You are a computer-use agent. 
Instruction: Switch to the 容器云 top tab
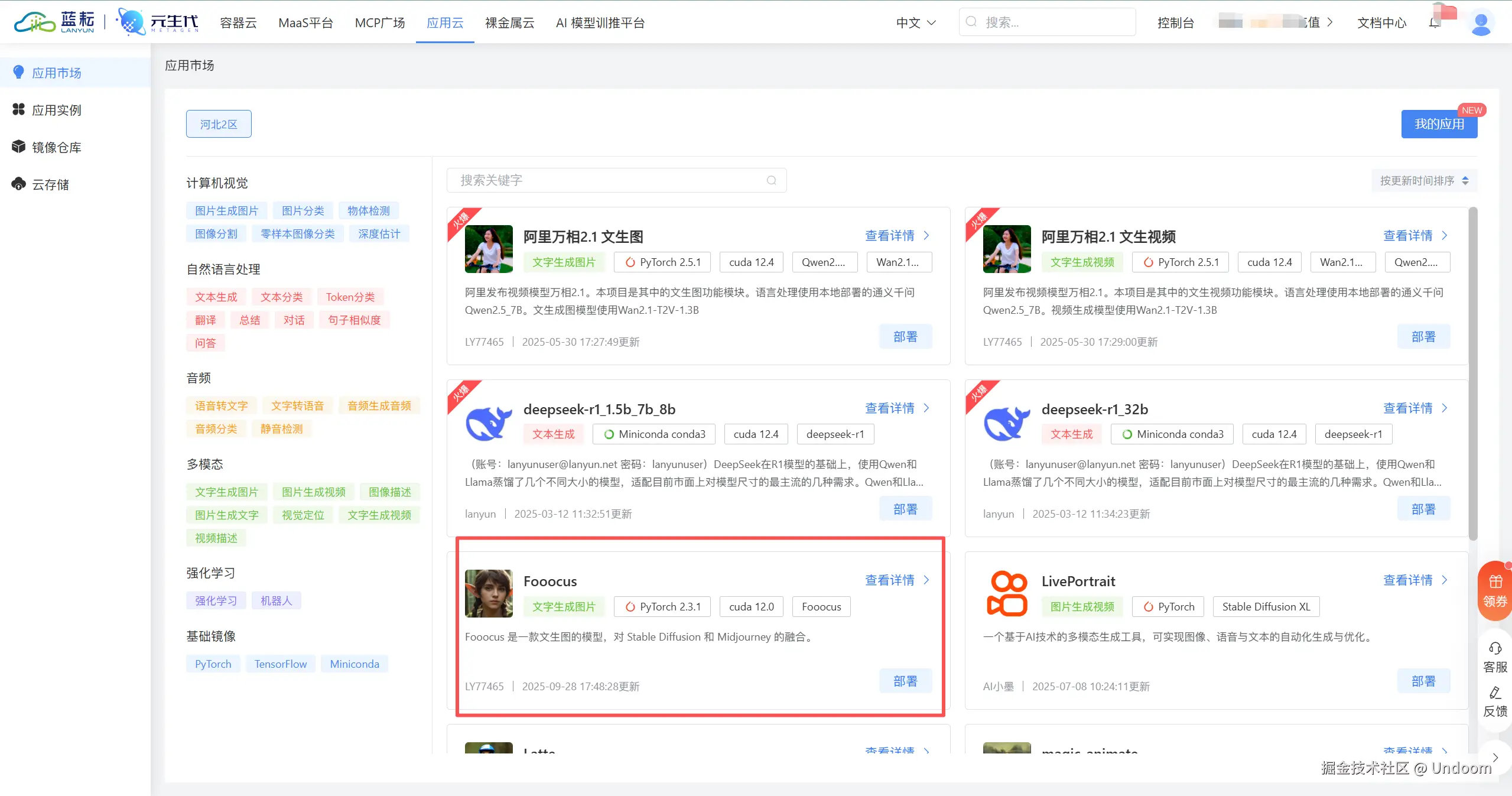(238, 22)
